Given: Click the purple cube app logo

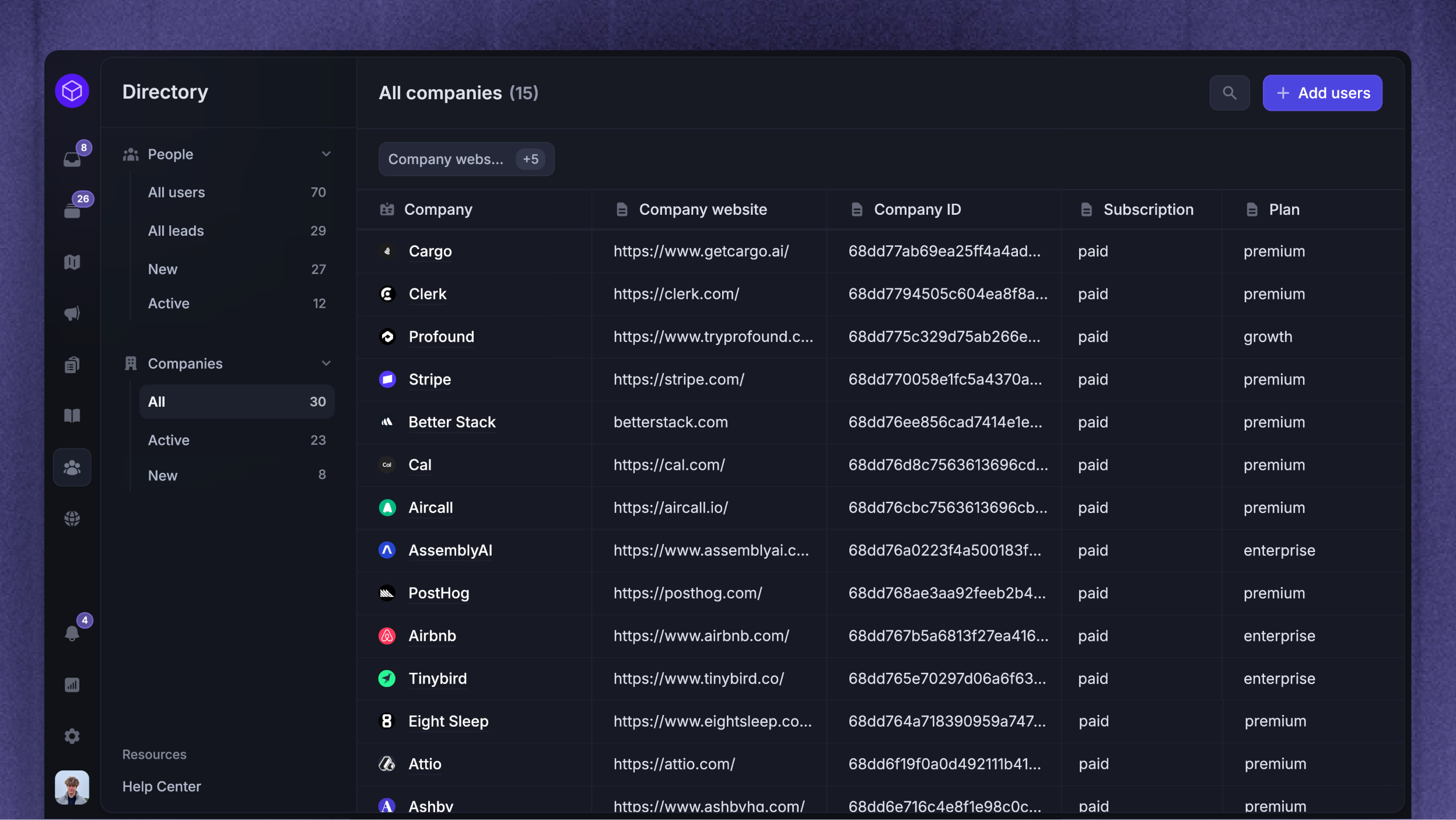Looking at the screenshot, I should 72,91.
